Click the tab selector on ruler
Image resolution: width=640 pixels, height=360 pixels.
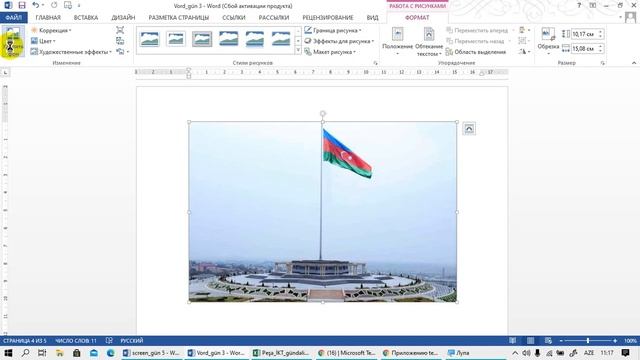[5, 73]
